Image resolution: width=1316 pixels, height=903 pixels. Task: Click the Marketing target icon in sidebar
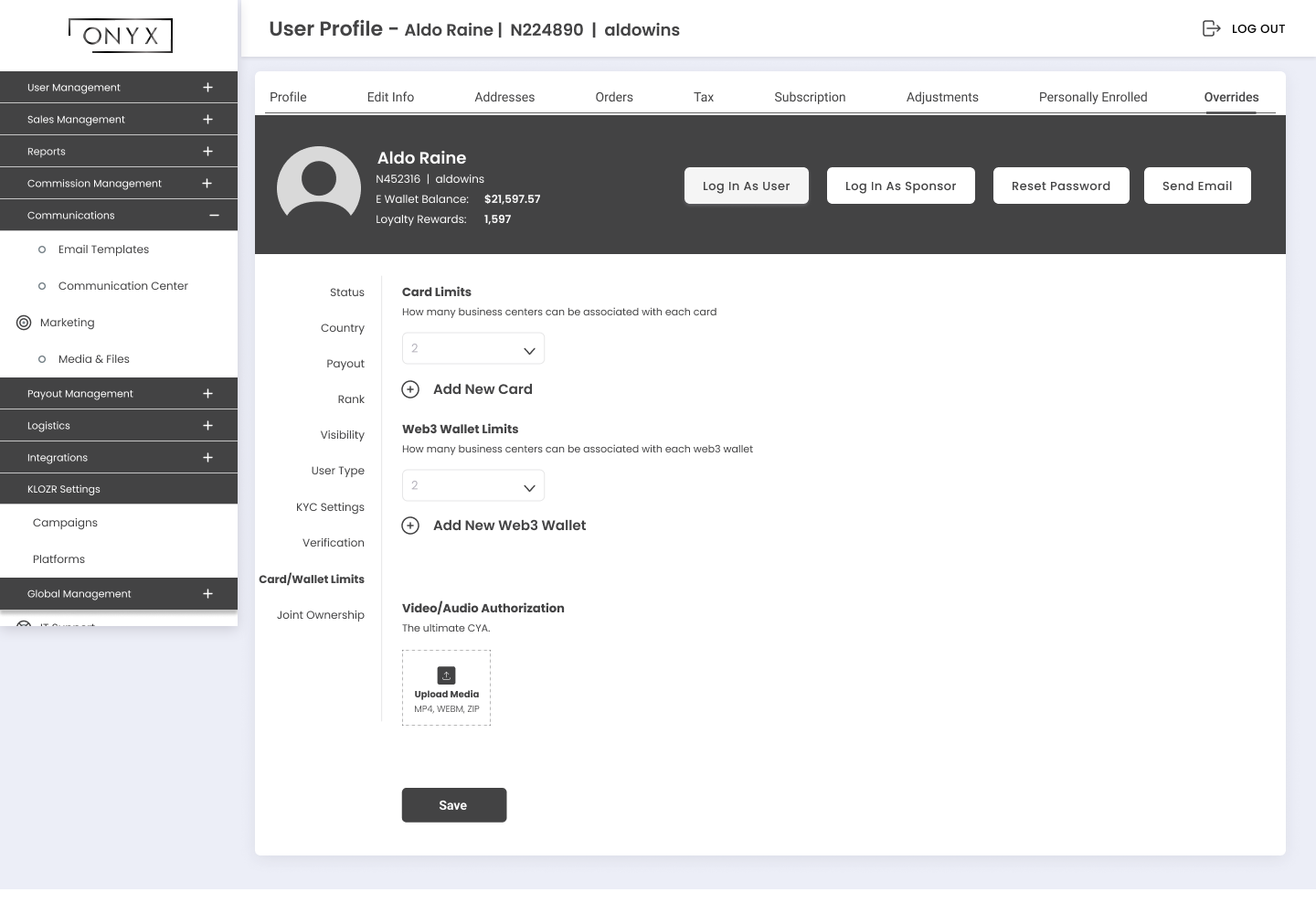tap(24, 323)
